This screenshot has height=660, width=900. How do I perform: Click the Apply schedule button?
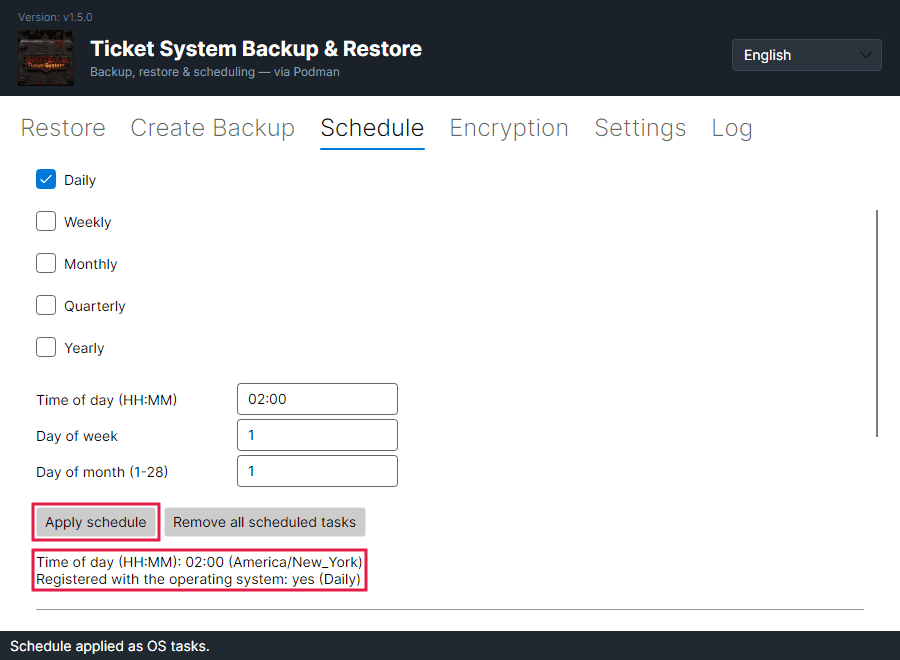tap(96, 522)
